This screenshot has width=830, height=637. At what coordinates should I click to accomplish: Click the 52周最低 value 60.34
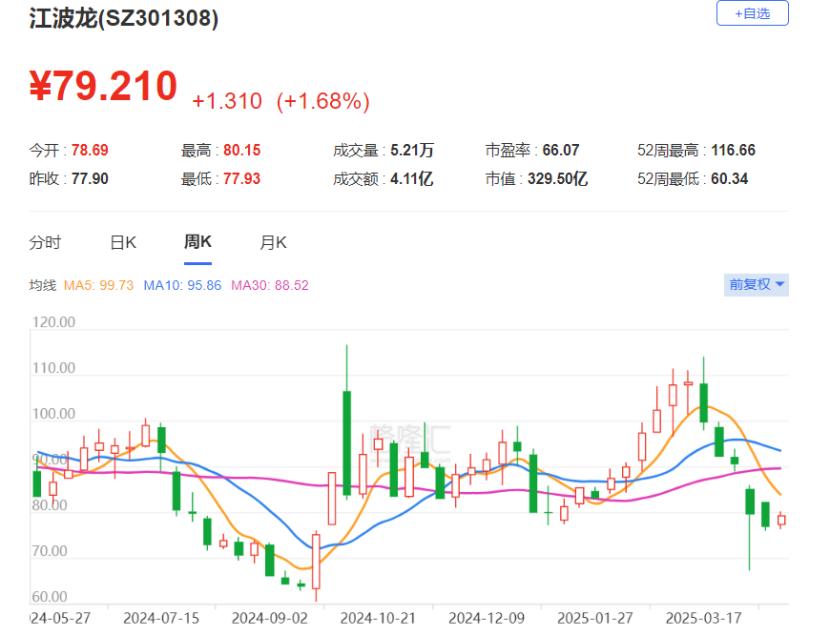729,178
